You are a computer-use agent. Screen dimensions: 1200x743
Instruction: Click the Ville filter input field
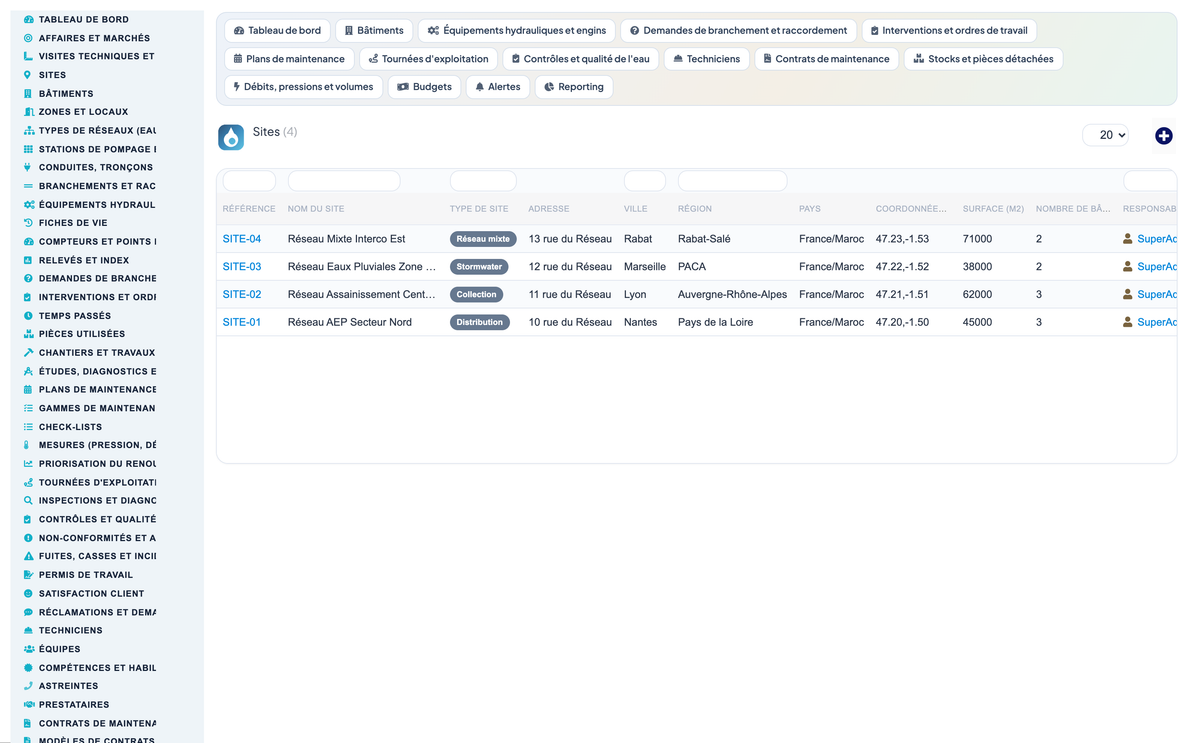click(x=645, y=181)
